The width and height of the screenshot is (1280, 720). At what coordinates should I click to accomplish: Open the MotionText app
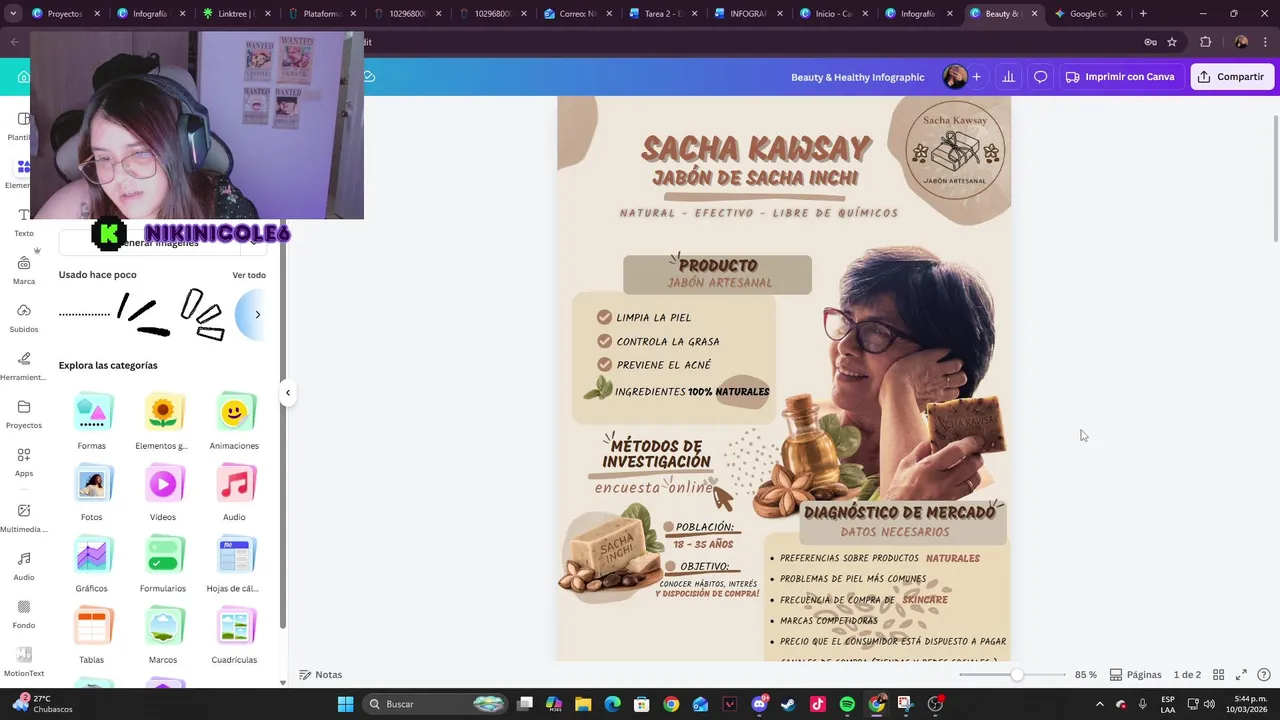click(x=24, y=662)
